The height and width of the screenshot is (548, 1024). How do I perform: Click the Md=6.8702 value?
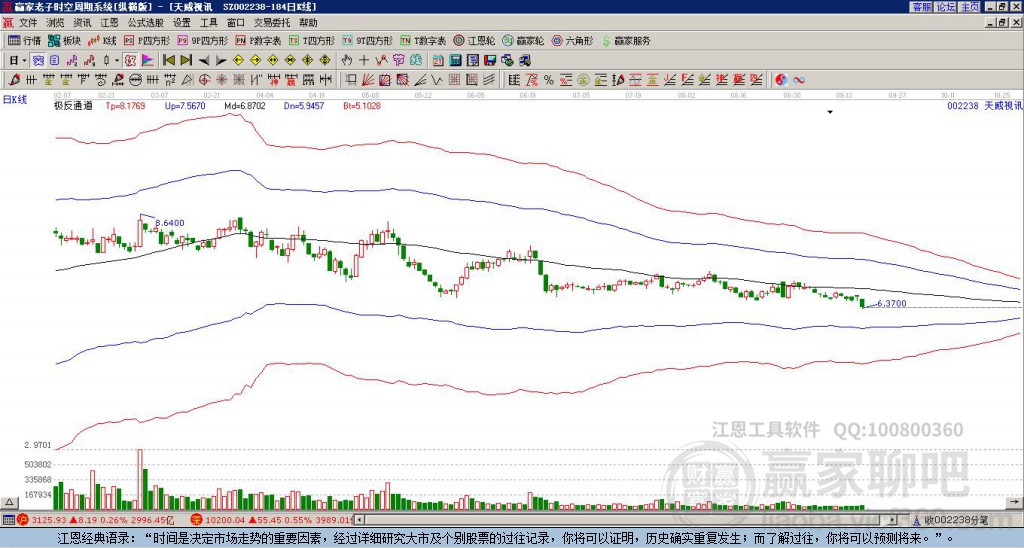(245, 106)
